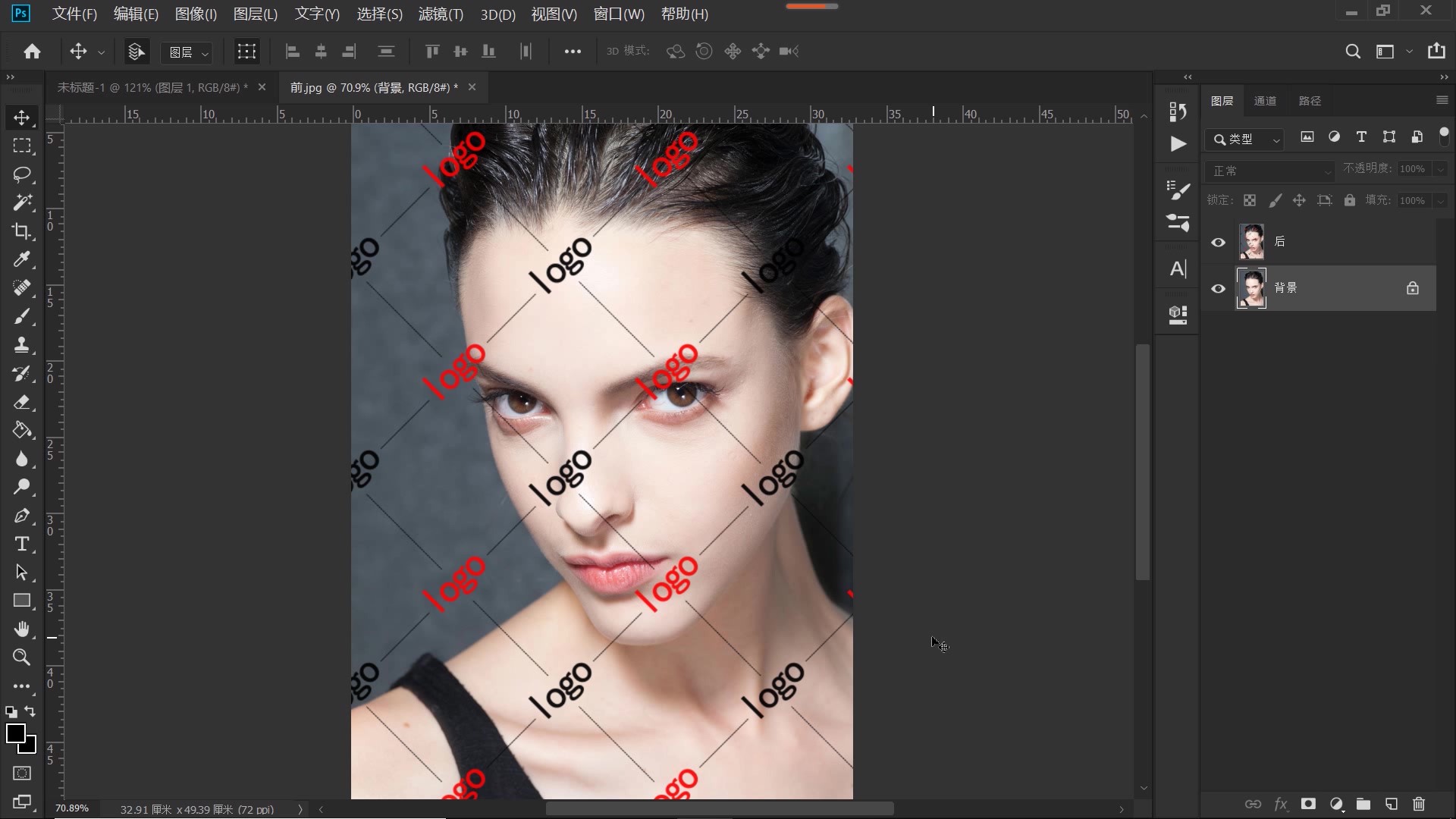This screenshot has width=1456, height=819.
Task: Select the Magic Wand tool
Action: [21, 202]
